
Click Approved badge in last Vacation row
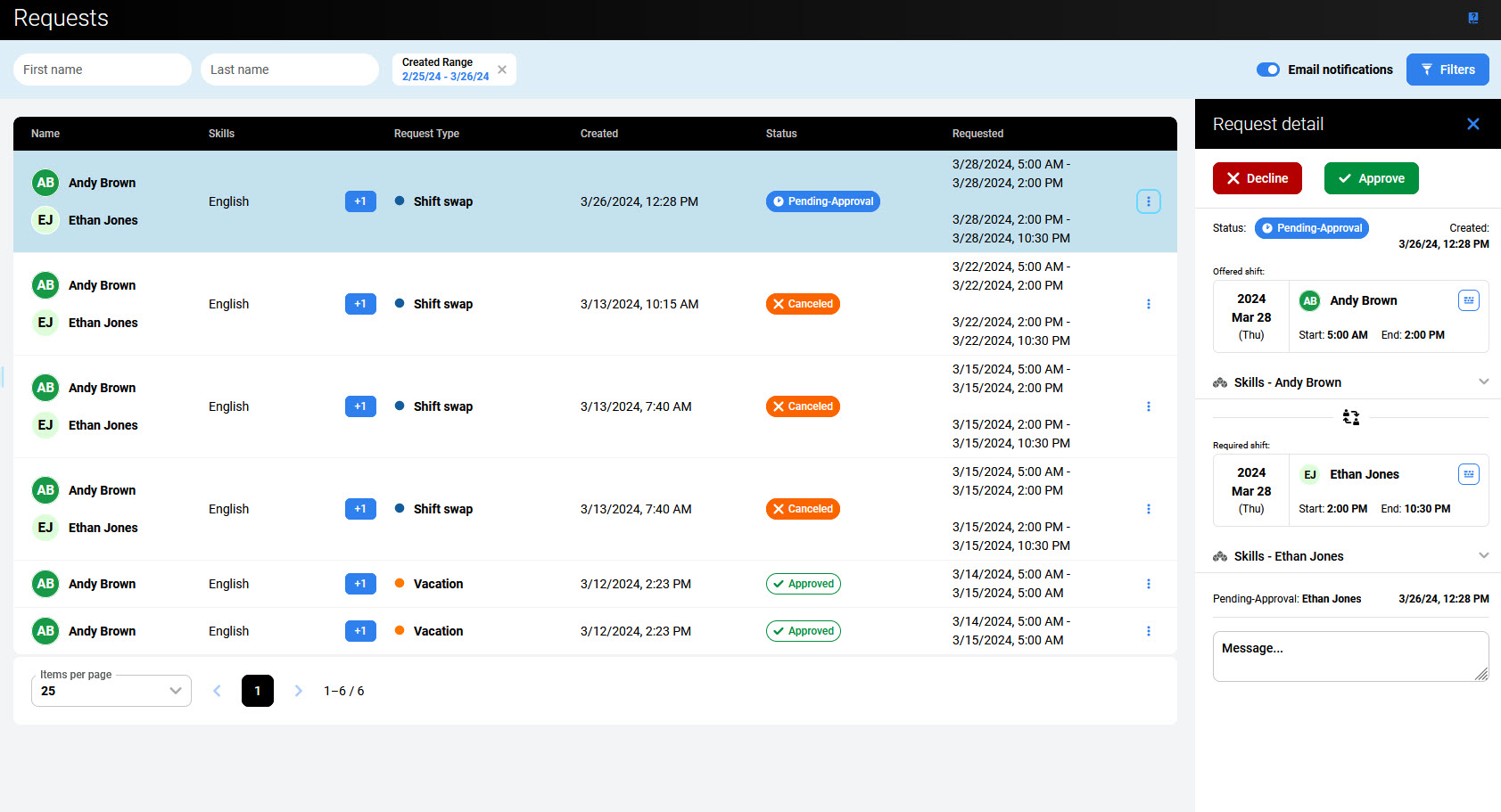804,631
